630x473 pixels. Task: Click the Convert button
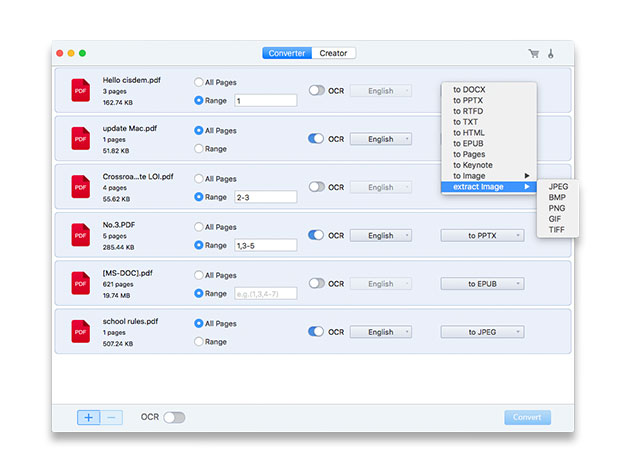point(528,418)
